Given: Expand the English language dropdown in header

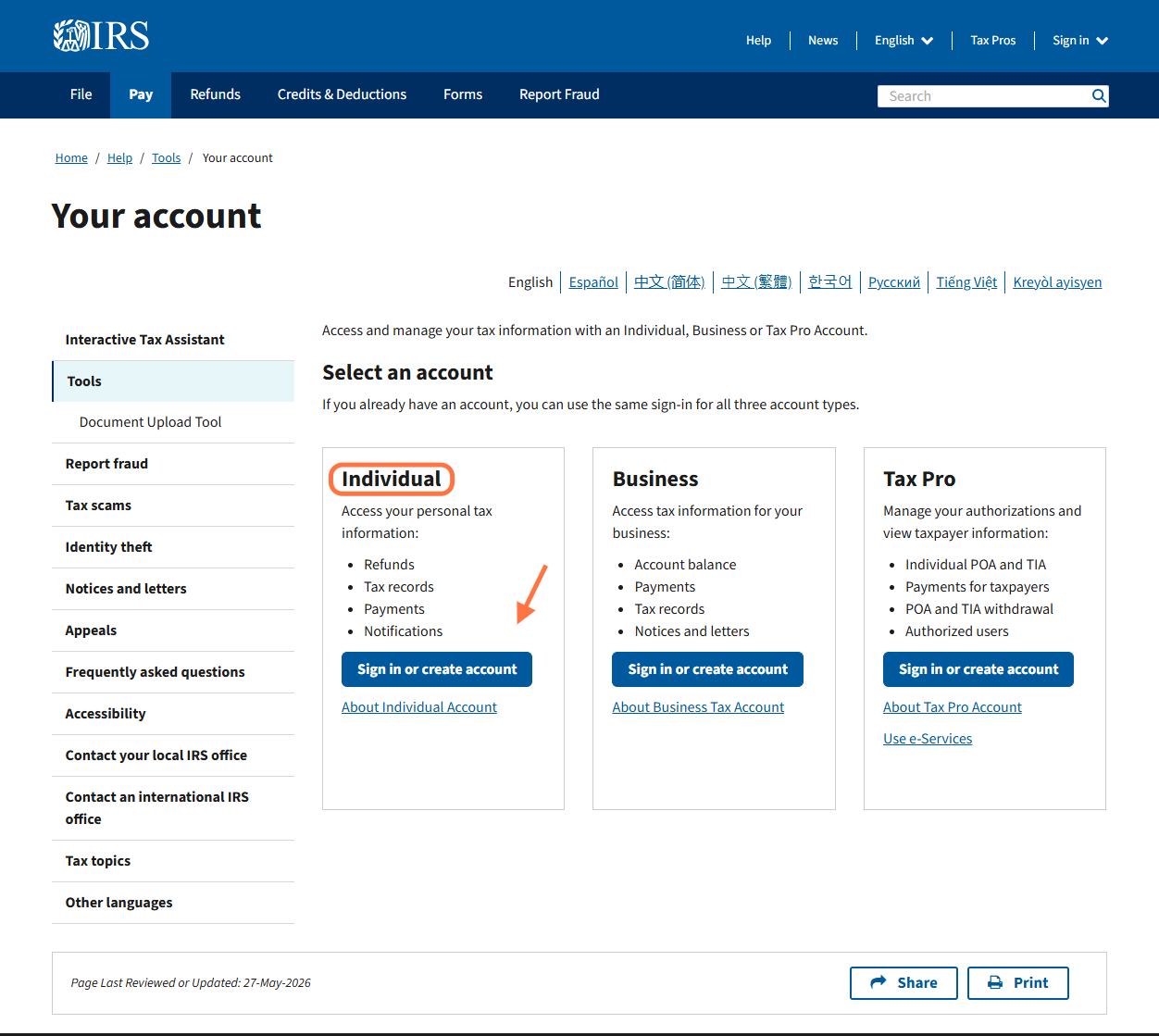Looking at the screenshot, I should coord(904,40).
